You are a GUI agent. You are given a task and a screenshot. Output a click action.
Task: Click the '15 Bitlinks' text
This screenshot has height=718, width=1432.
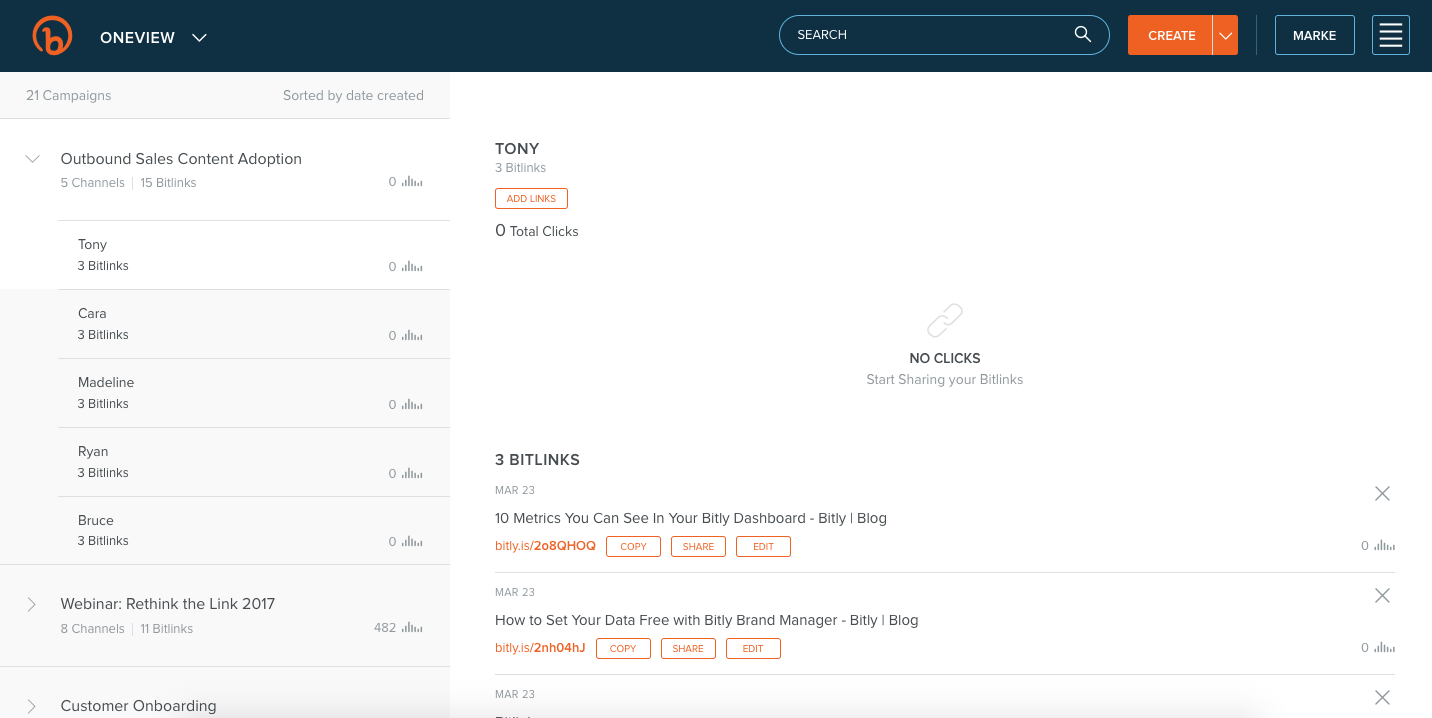(x=168, y=183)
